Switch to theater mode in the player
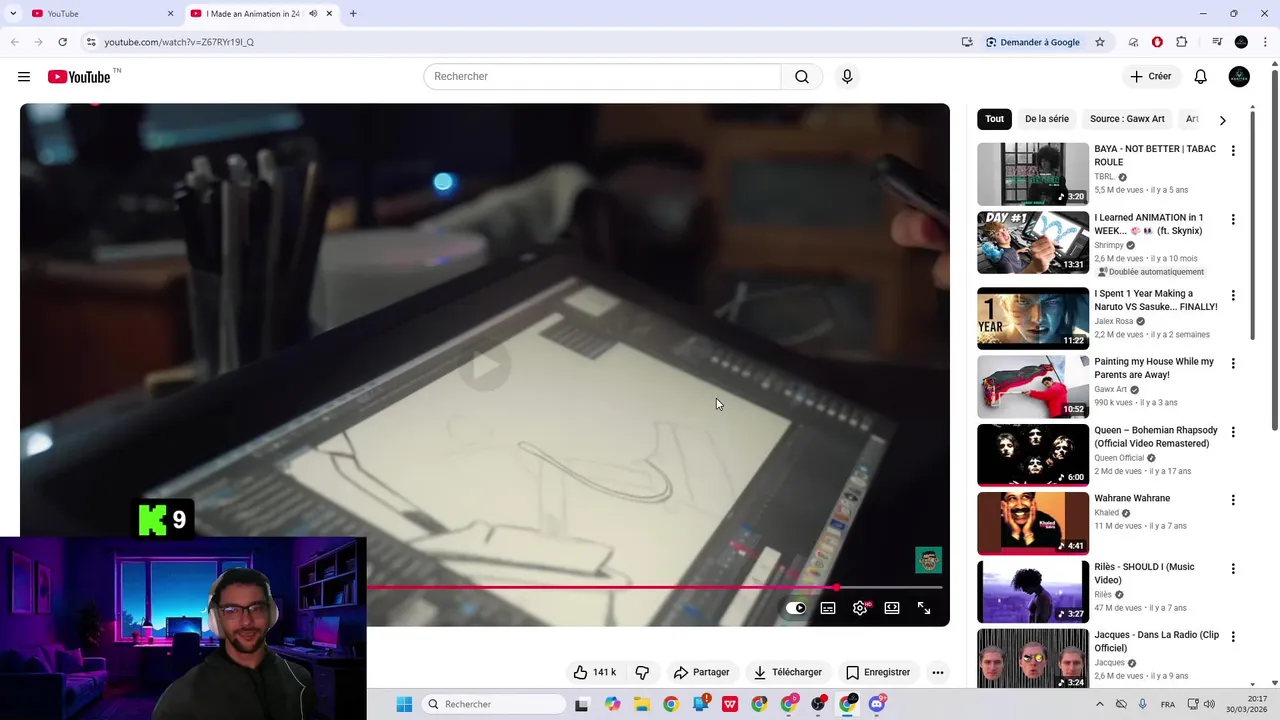Viewport: 1280px width, 720px height. click(x=892, y=608)
